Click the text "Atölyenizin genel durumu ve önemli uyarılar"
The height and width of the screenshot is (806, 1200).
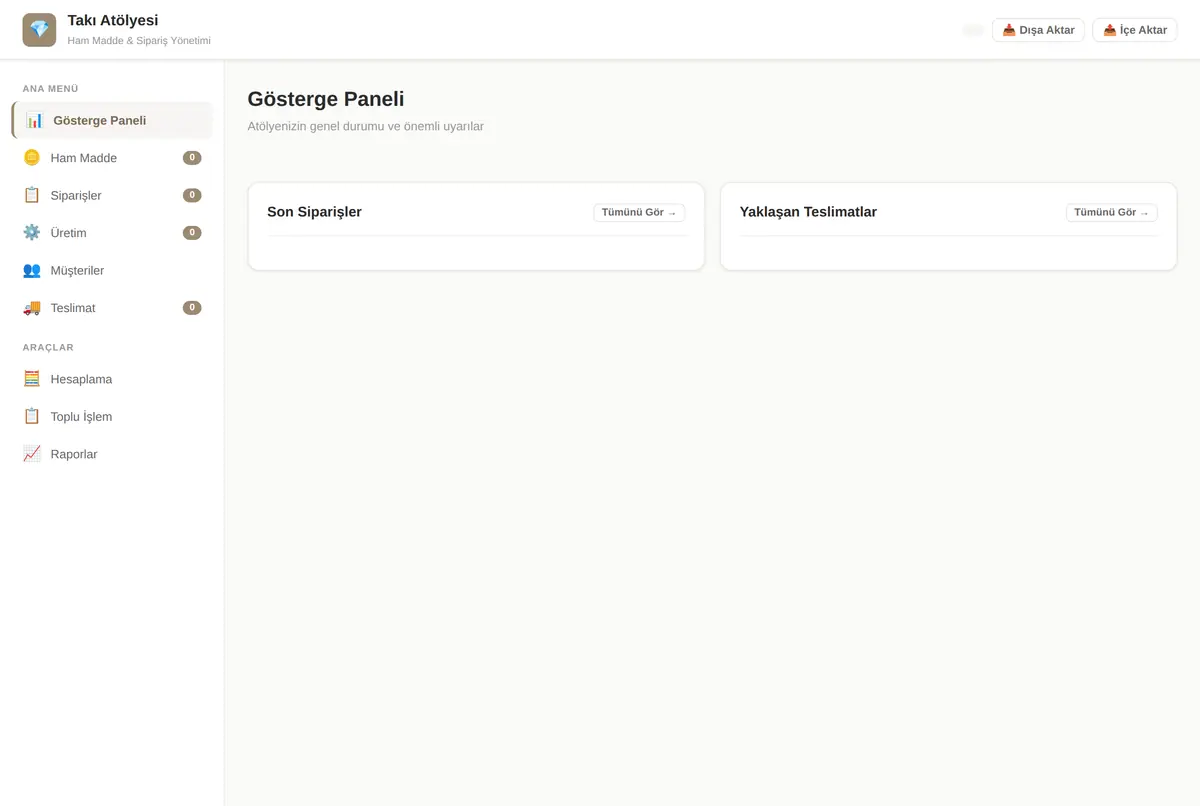click(365, 127)
